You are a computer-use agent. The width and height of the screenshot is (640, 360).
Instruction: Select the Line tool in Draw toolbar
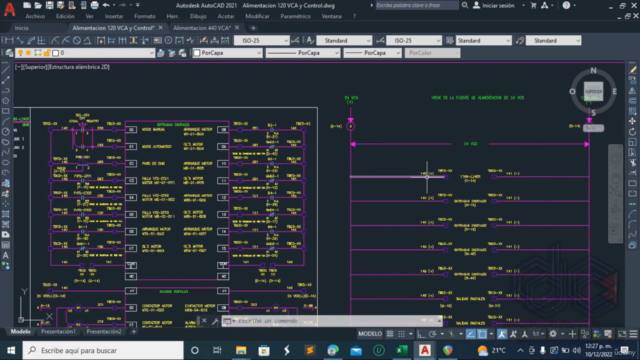point(5,70)
